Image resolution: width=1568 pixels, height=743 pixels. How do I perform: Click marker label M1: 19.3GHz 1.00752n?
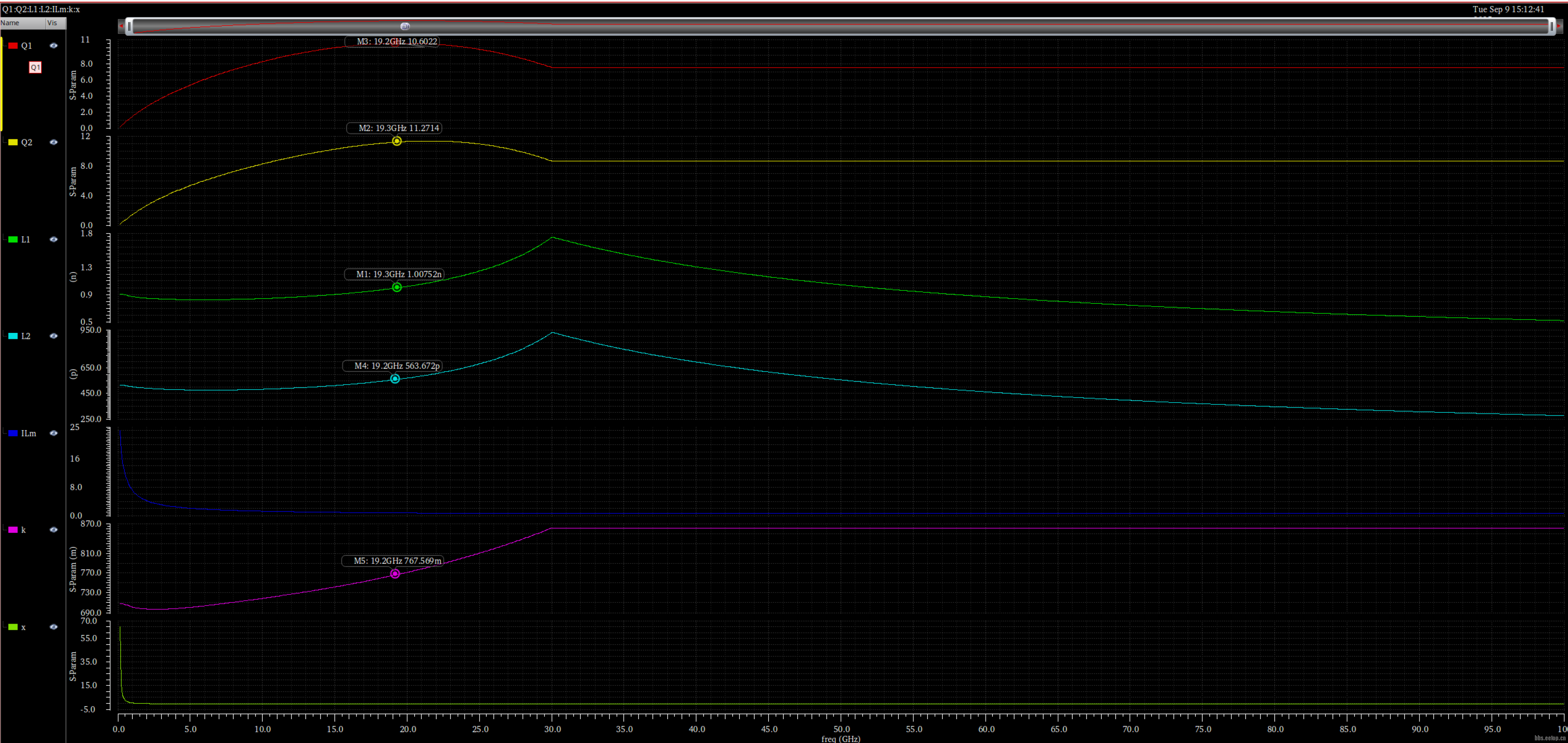pyautogui.click(x=394, y=274)
